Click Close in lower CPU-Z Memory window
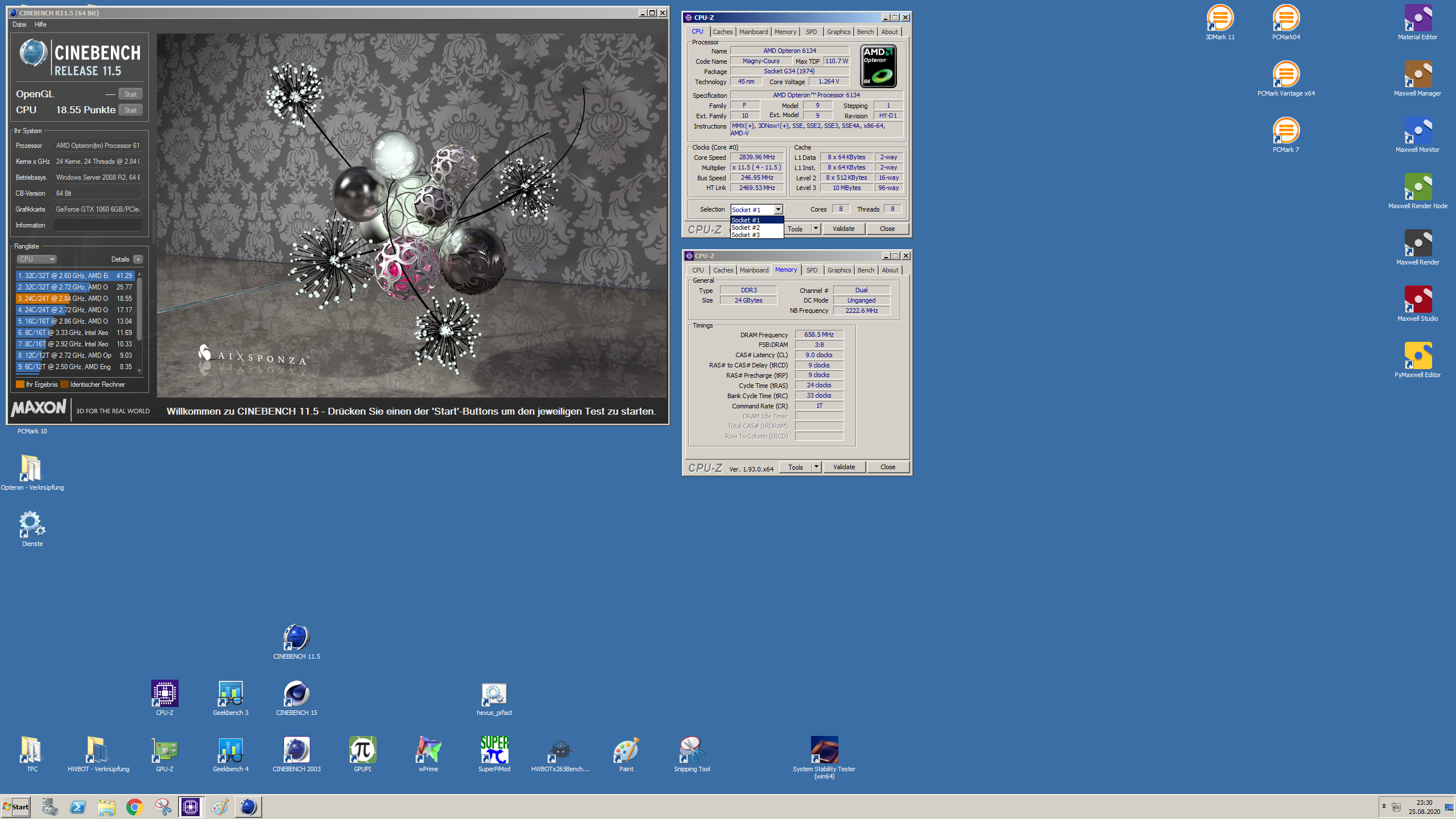This screenshot has height=819, width=1456. (x=887, y=467)
